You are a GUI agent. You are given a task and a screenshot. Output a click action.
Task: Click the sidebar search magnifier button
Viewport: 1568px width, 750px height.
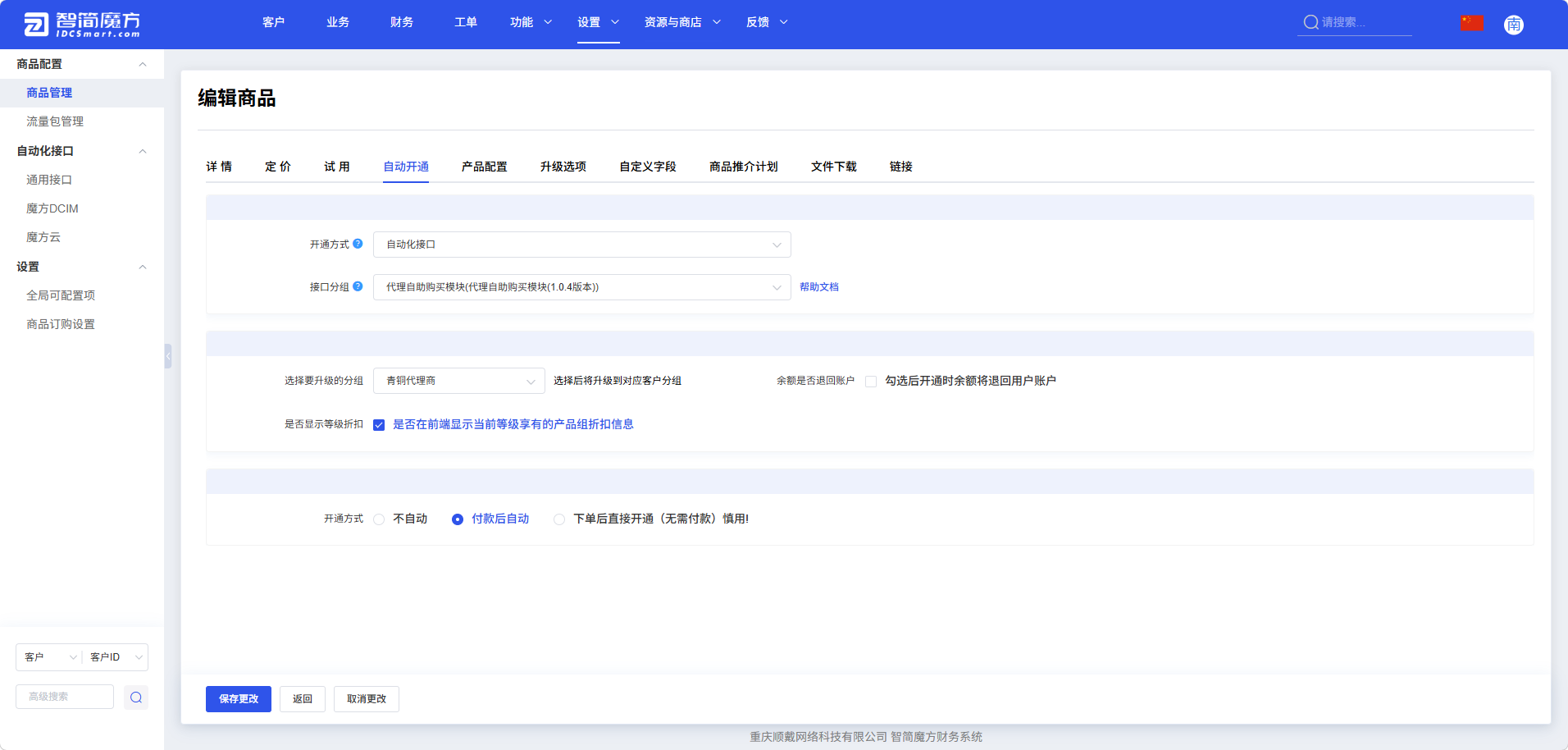point(136,697)
